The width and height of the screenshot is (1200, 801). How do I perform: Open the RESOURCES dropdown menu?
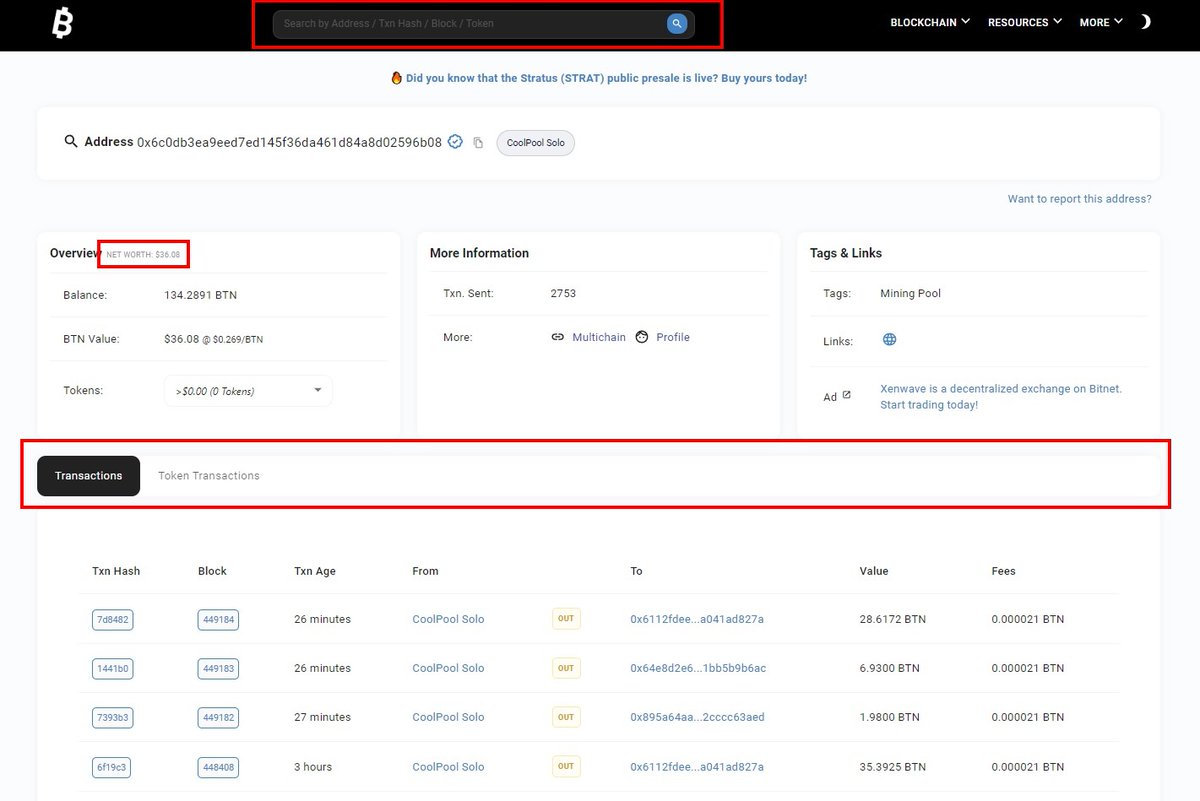pos(1025,22)
